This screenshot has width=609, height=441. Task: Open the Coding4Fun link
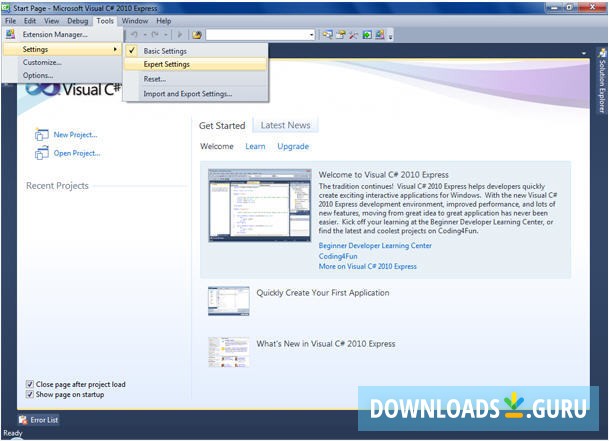click(x=338, y=256)
